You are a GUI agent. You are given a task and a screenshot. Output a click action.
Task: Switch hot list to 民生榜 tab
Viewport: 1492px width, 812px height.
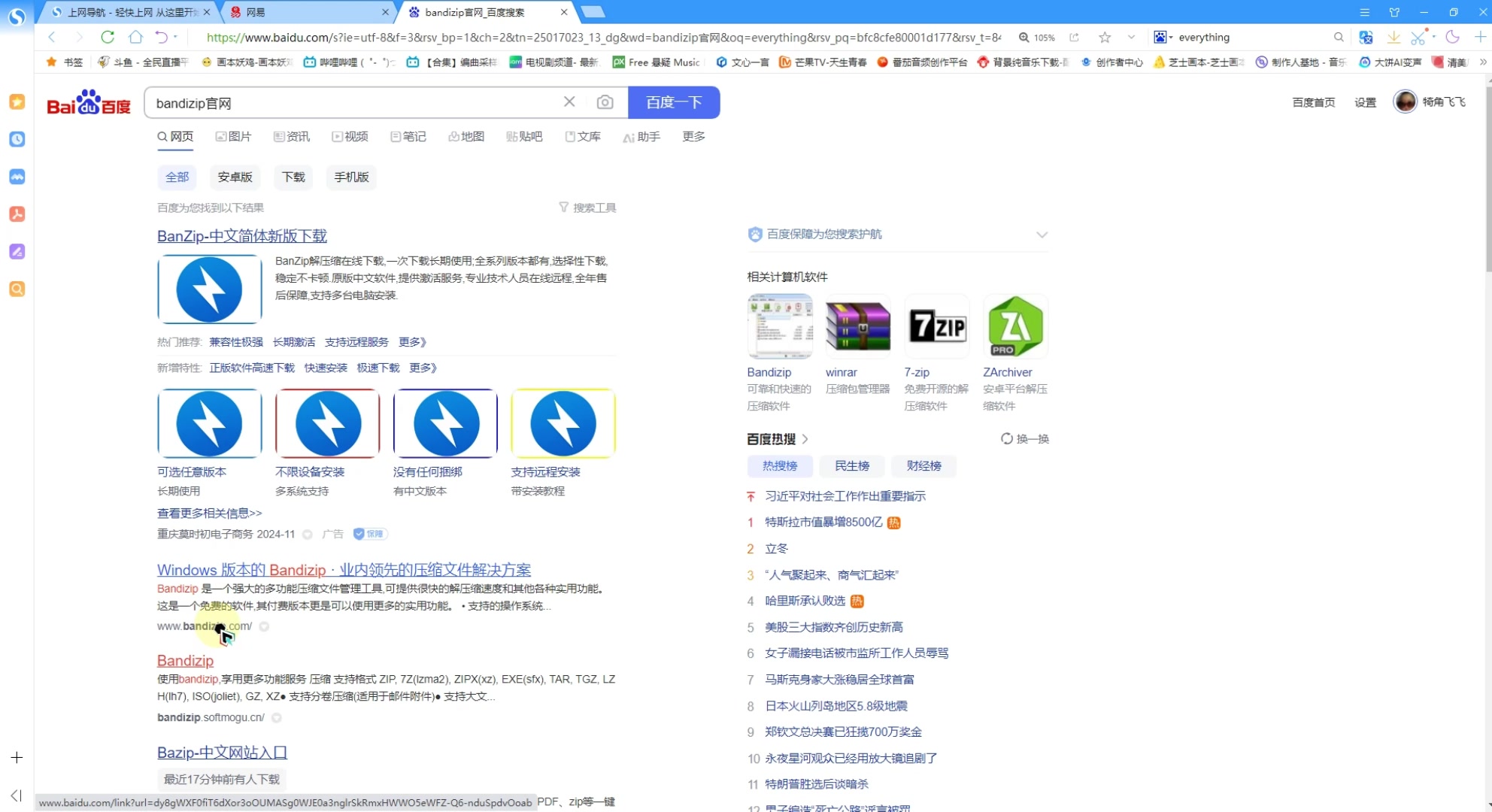point(852,465)
